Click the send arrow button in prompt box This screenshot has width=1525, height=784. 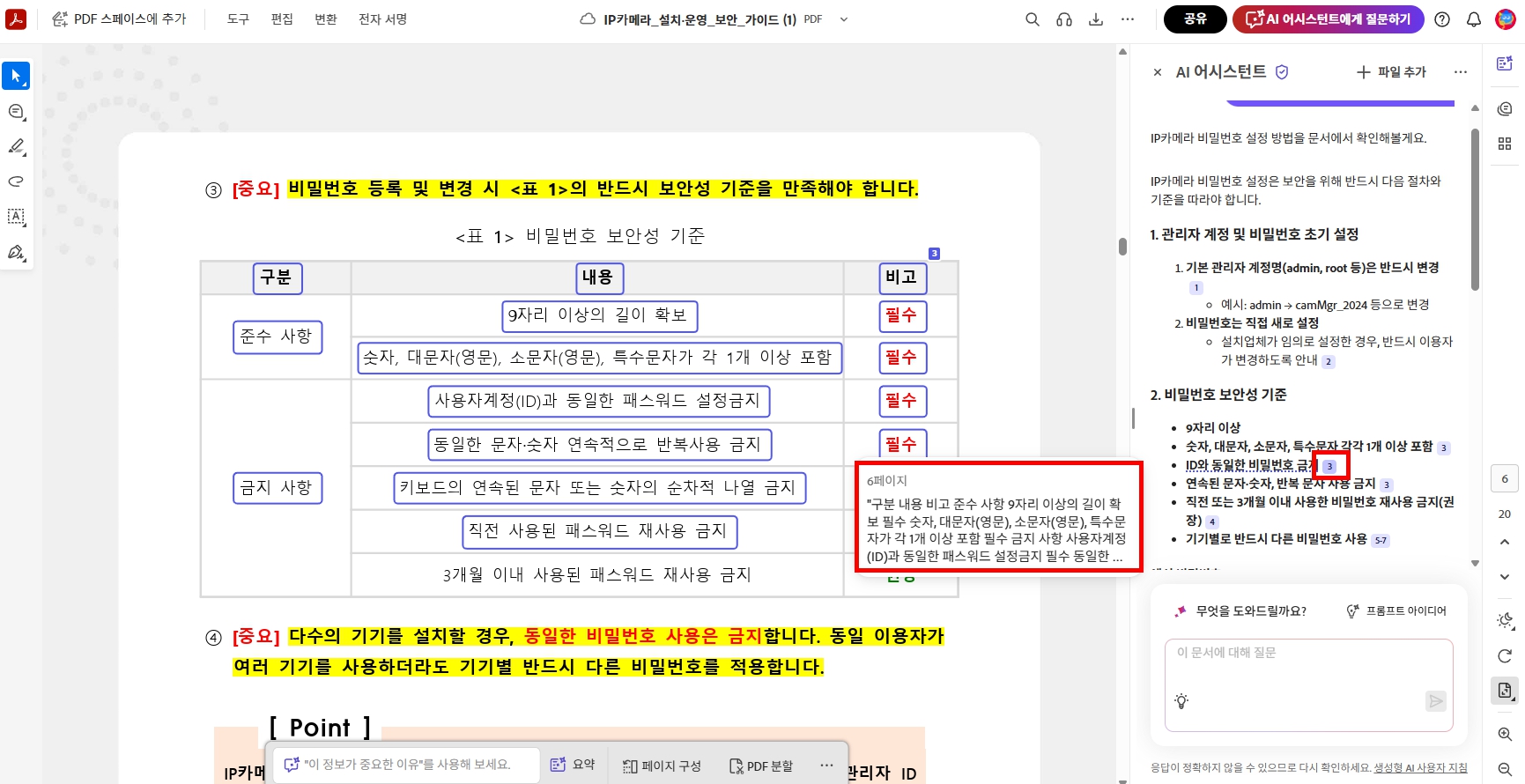coord(1436,701)
